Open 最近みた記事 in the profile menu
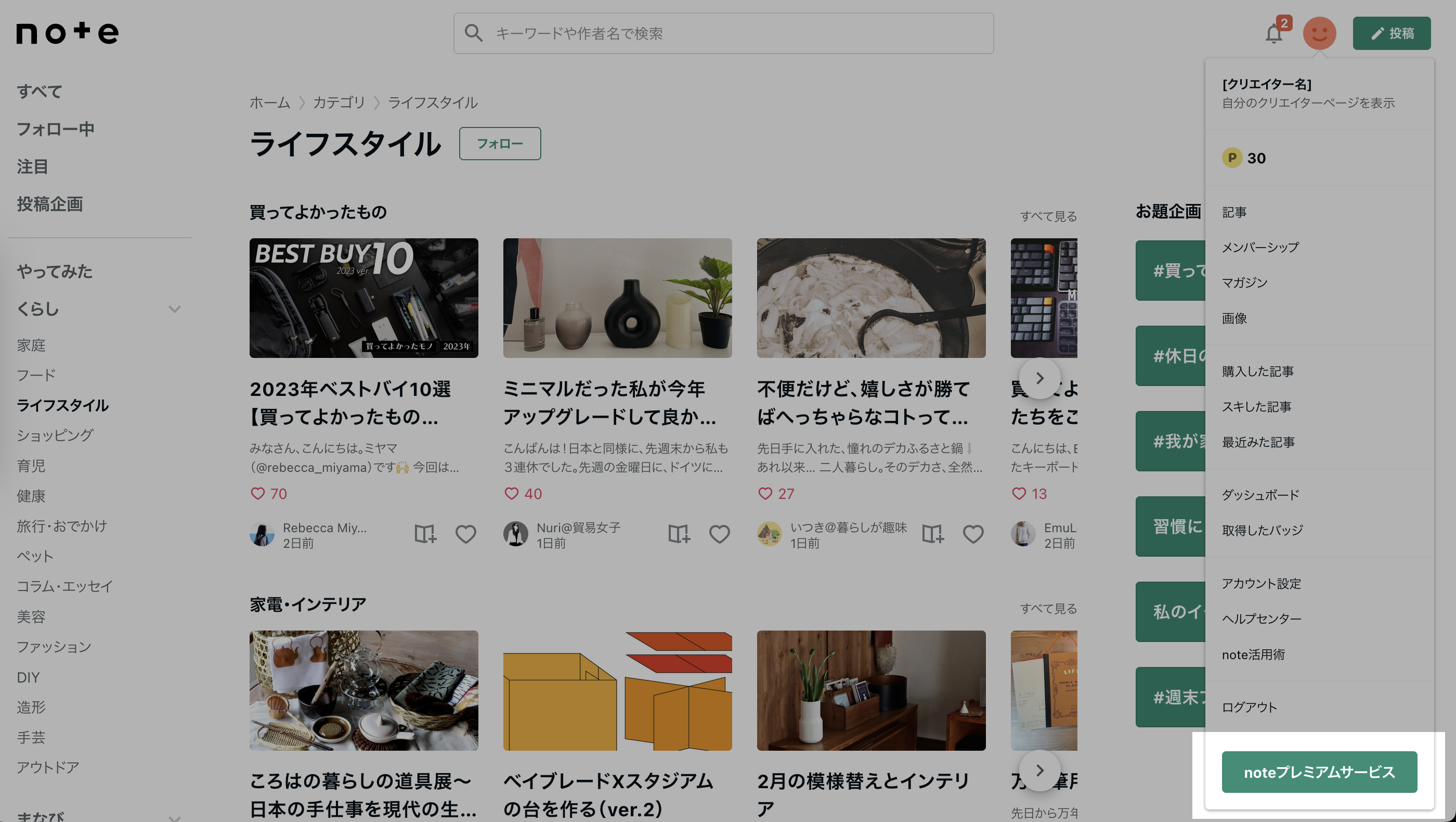 (1258, 442)
